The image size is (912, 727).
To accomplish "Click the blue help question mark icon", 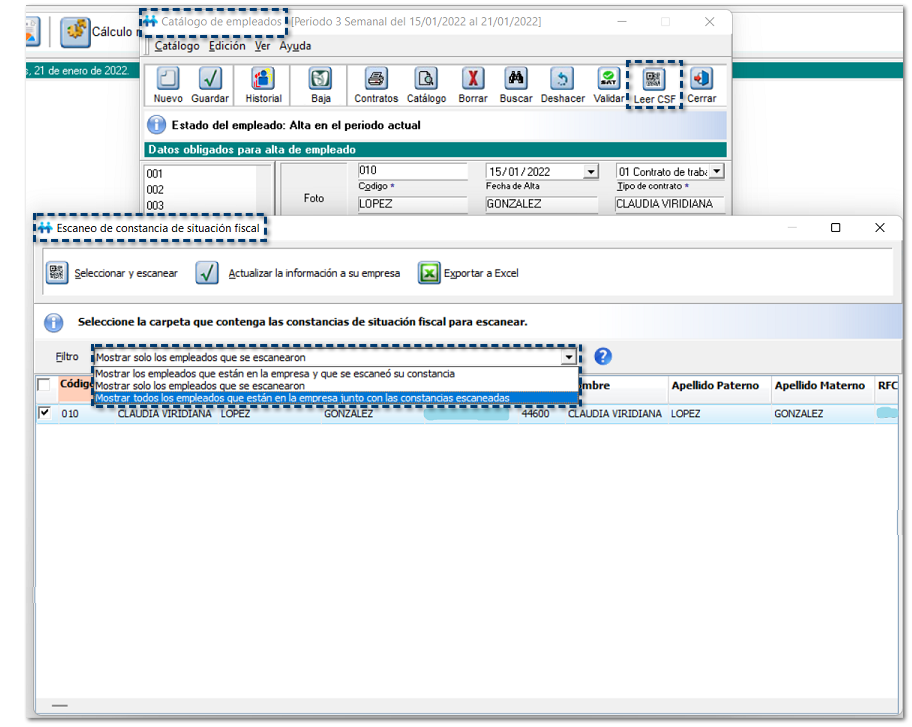I will click(603, 357).
